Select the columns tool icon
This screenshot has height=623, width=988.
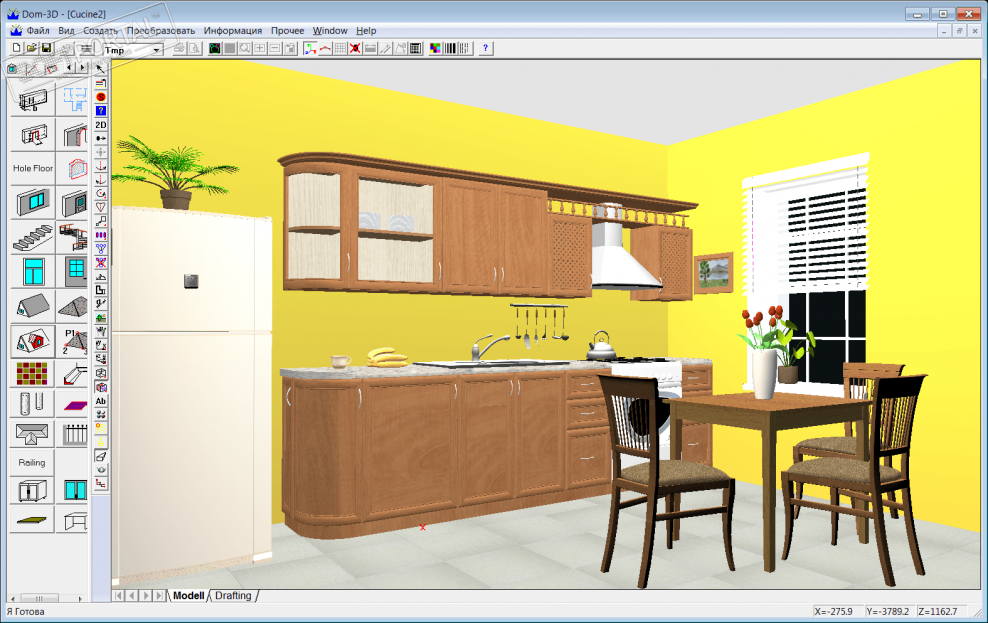pyautogui.click(x=31, y=403)
